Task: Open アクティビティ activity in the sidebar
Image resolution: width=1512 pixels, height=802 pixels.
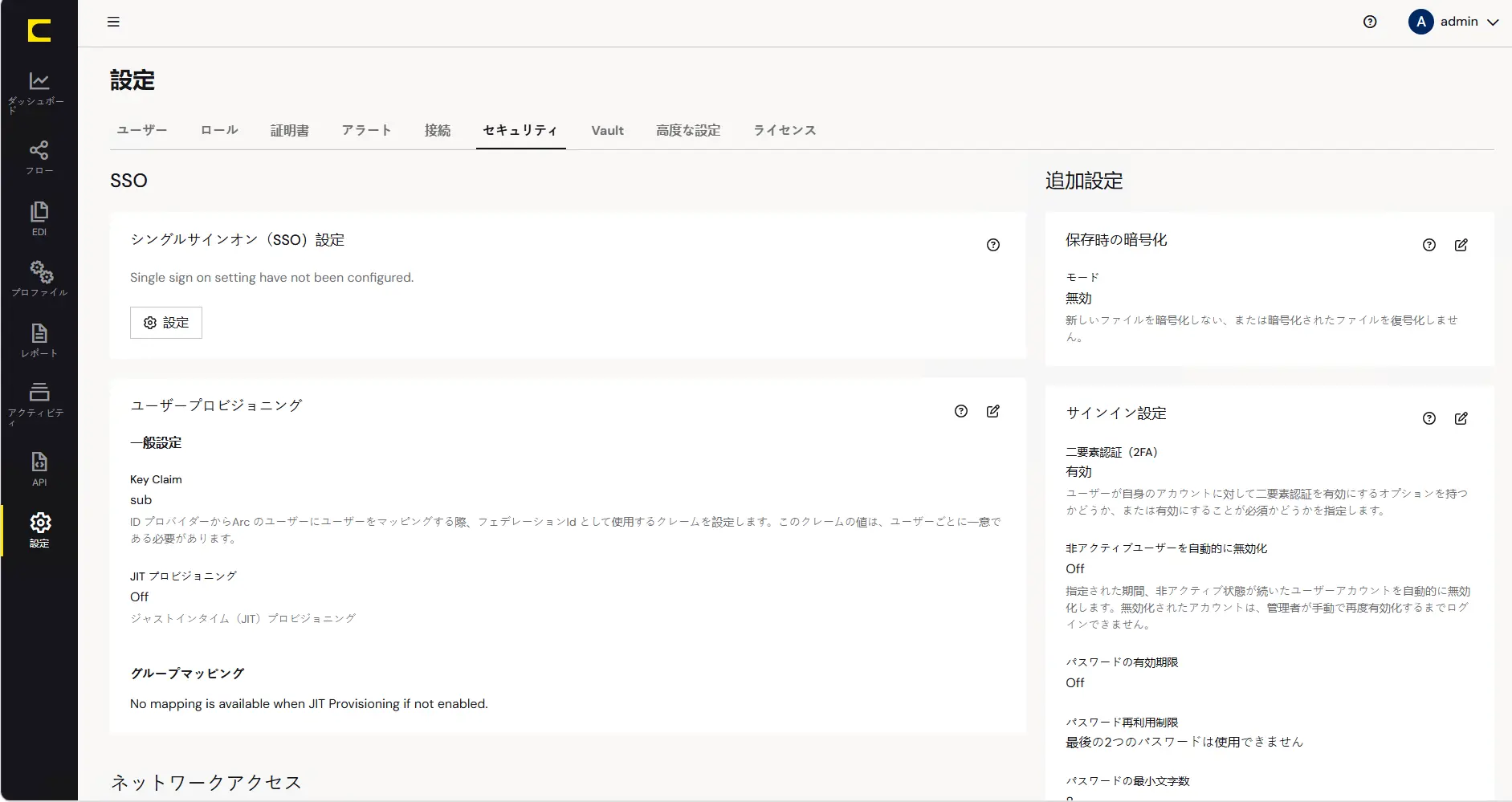Action: point(39,404)
